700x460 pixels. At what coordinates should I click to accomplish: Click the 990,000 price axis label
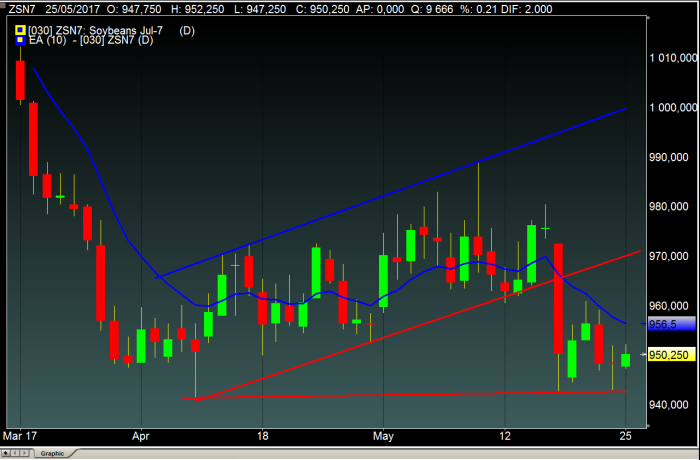pos(668,158)
